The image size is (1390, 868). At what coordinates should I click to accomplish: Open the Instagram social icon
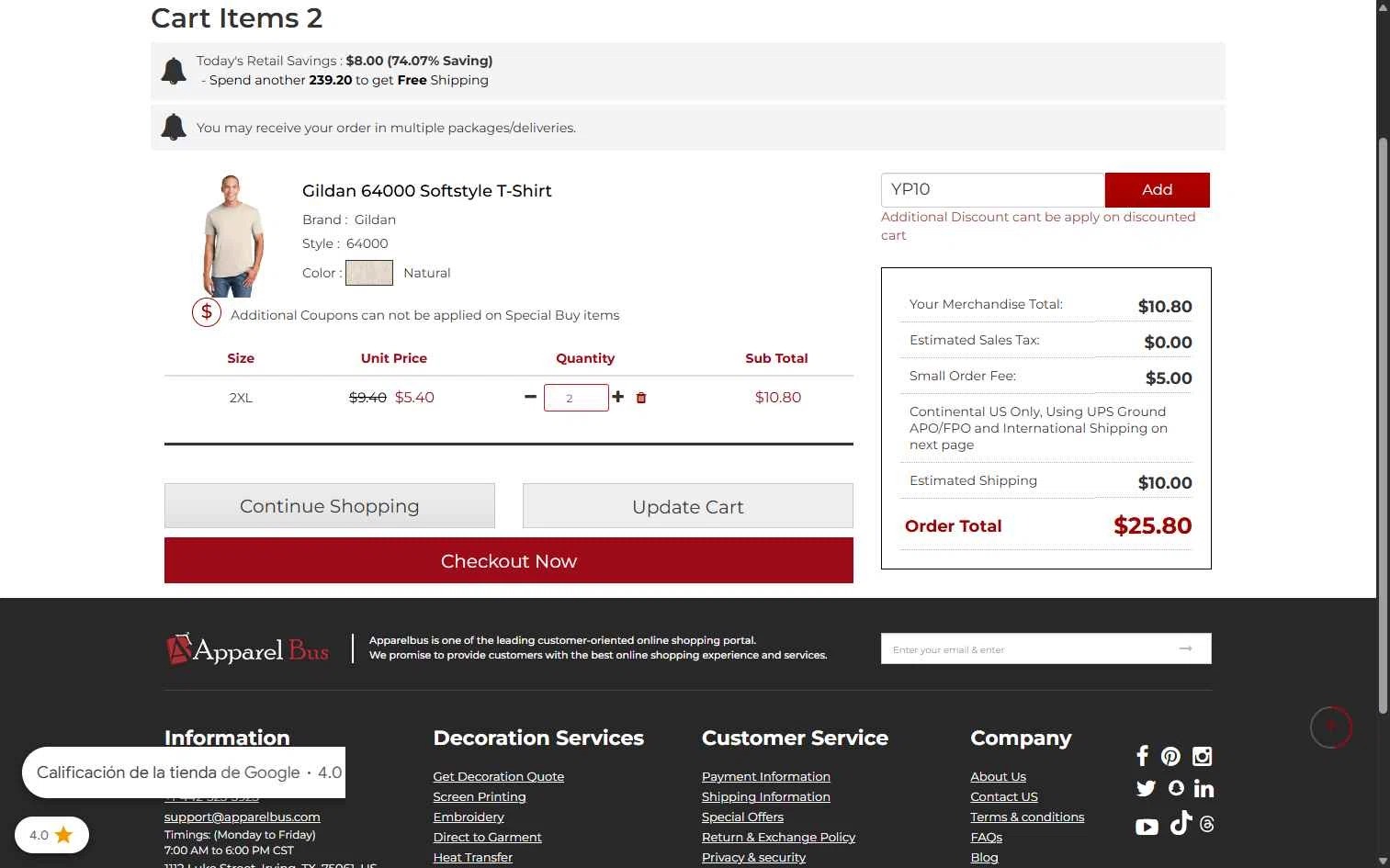pos(1202,756)
